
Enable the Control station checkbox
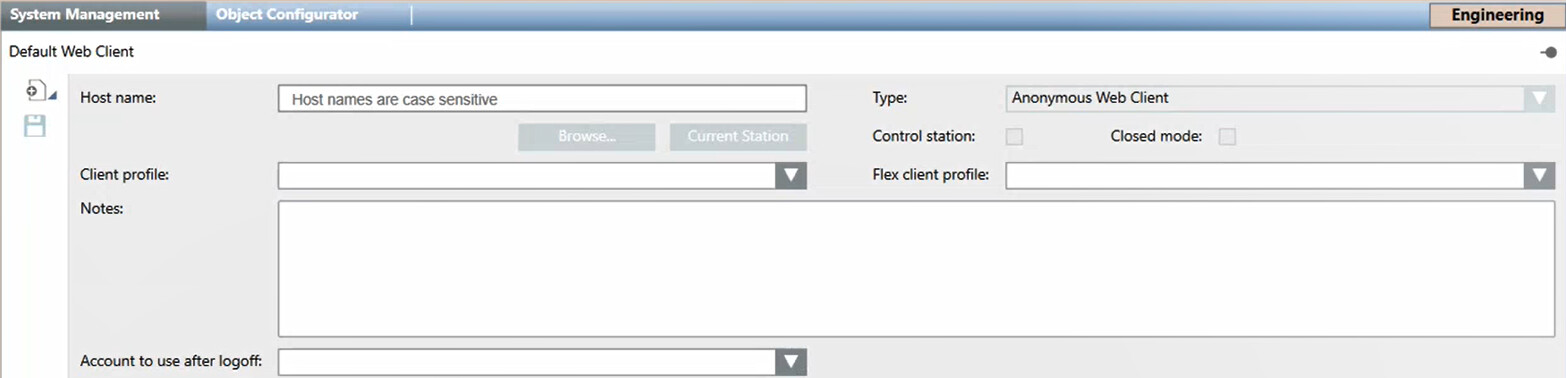[1014, 137]
